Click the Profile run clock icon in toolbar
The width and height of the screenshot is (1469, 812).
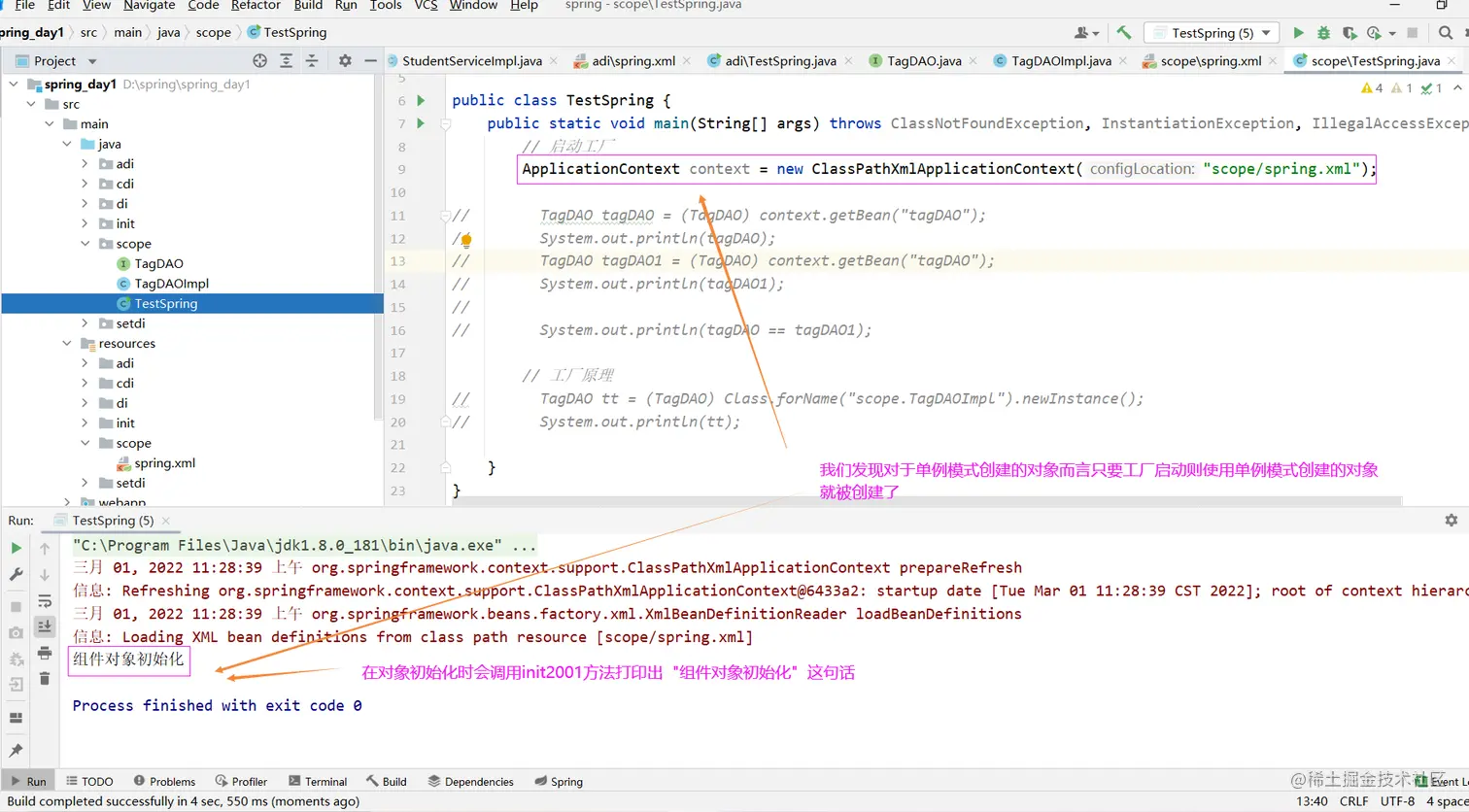(x=1374, y=32)
